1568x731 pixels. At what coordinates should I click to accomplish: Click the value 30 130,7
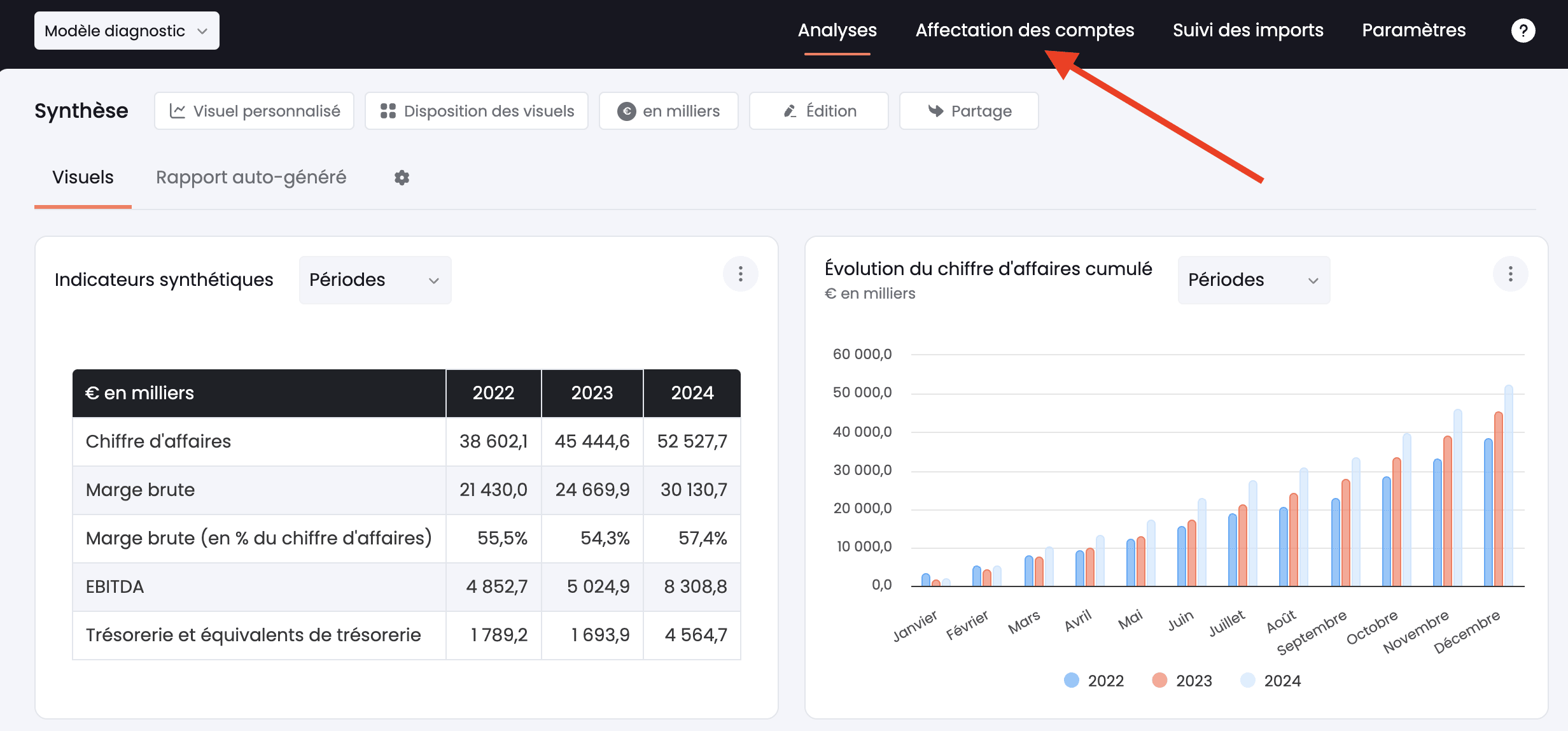(694, 490)
